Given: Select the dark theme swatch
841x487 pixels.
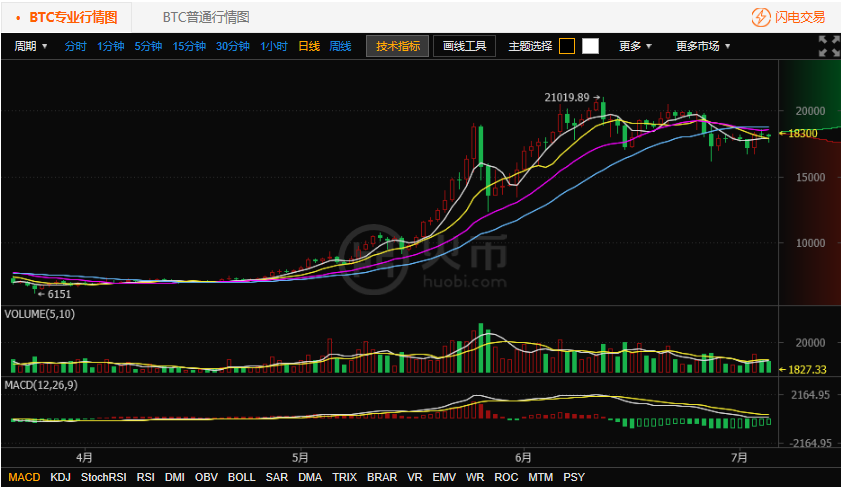Looking at the screenshot, I should click(567, 46).
